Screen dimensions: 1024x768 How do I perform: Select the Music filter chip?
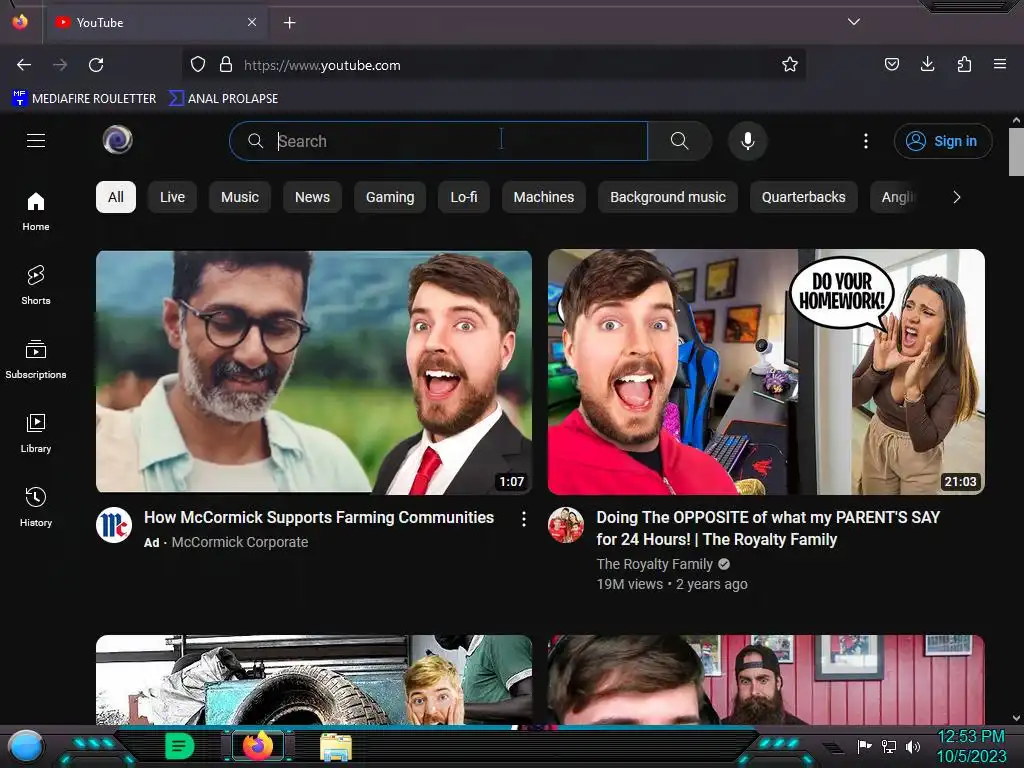click(x=240, y=197)
